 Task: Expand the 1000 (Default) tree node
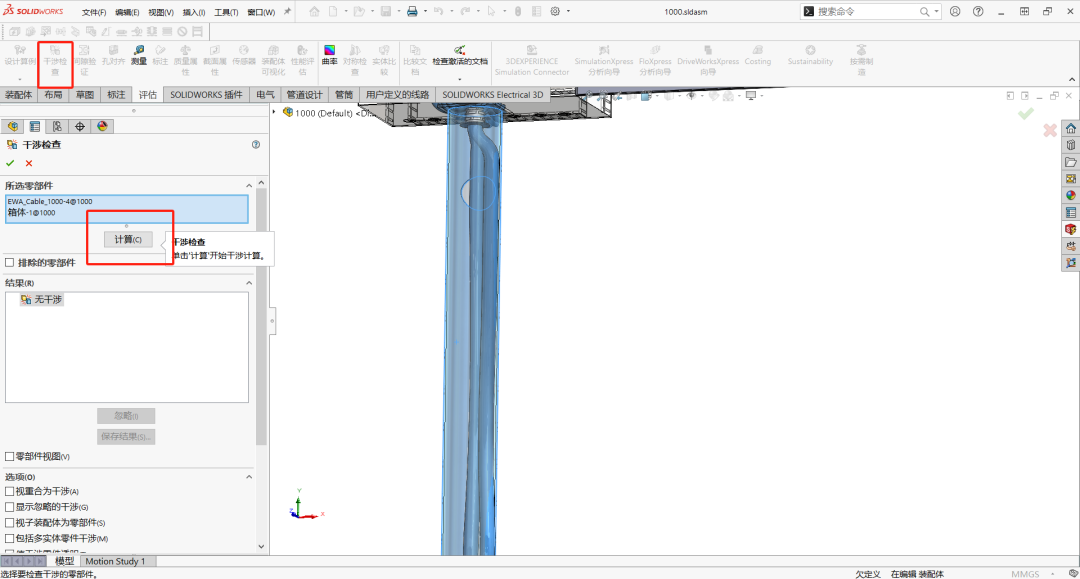click(x=275, y=112)
